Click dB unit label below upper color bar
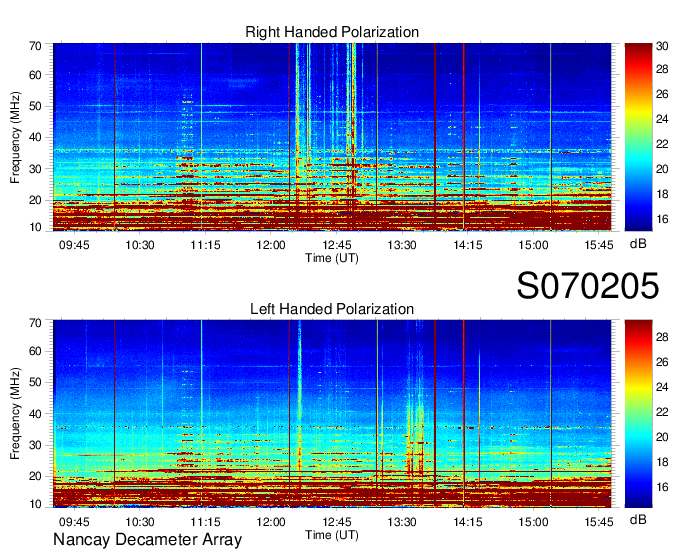The height and width of the screenshot is (552, 680). pos(638,244)
